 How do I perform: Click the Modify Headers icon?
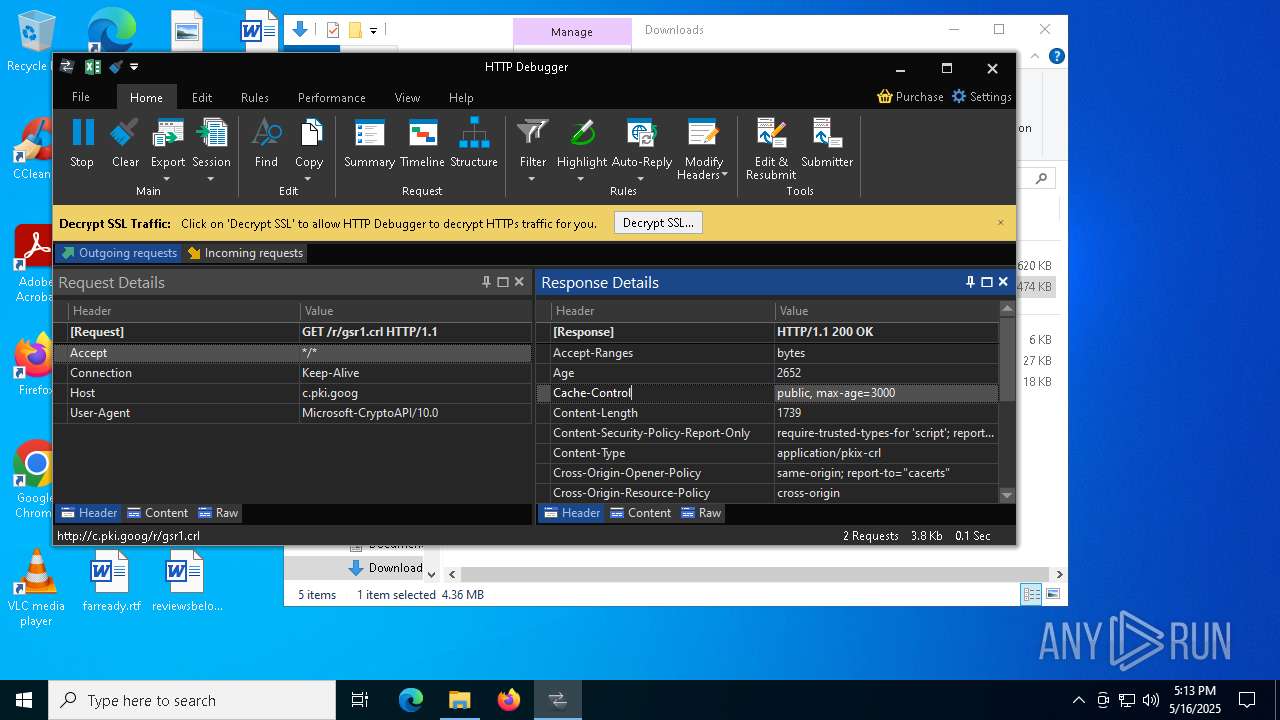tap(703, 134)
